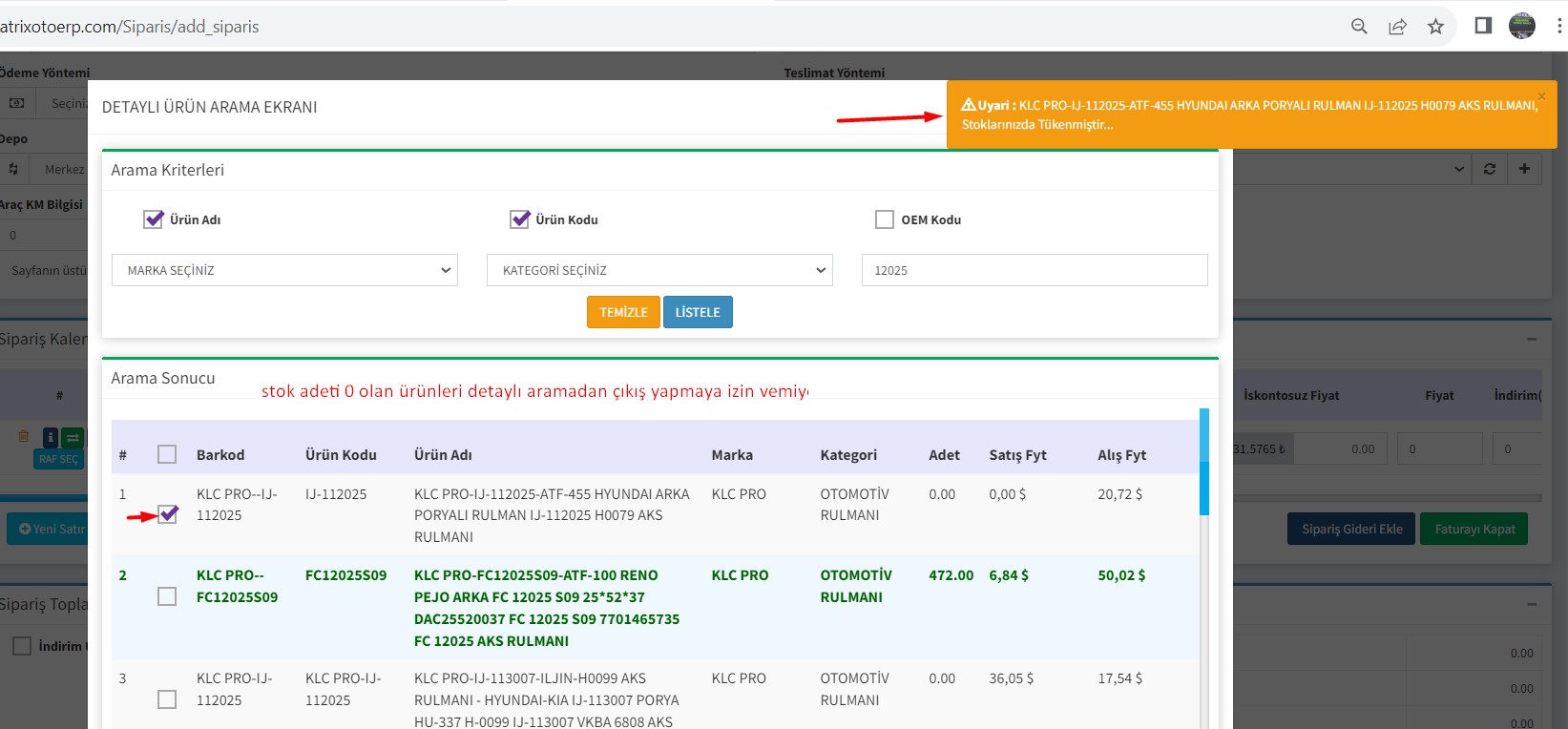Viewport: 1568px width, 729px height.
Task: Select the FC12025S09 product row checkbox
Action: tap(167, 596)
